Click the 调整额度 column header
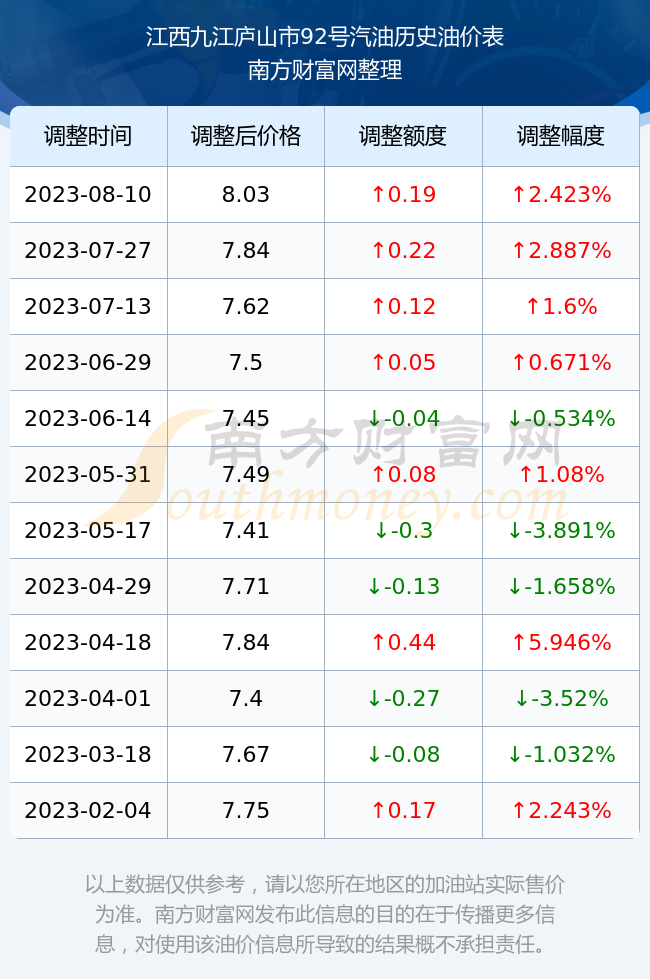 click(x=403, y=136)
